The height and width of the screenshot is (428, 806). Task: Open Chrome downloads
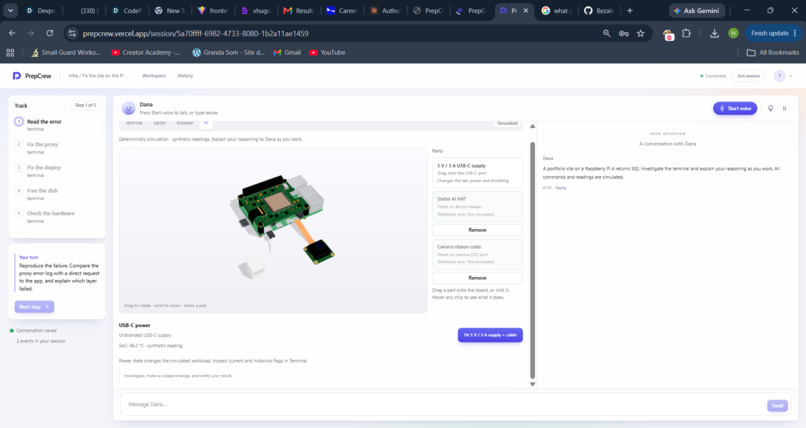(x=714, y=33)
